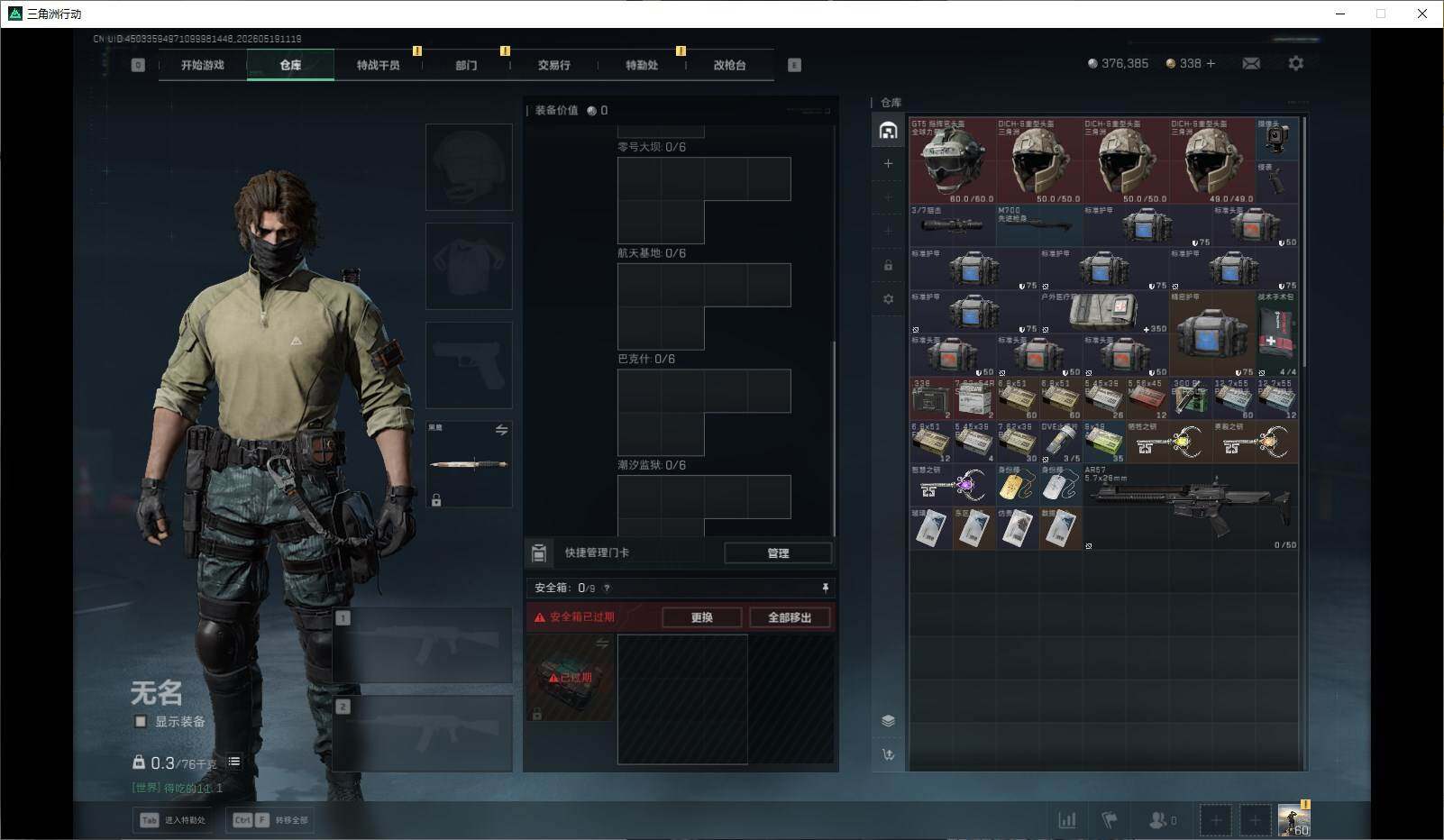This screenshot has height=840, width=1444.
Task: Select the gold dog tag item
Action: click(1018, 485)
